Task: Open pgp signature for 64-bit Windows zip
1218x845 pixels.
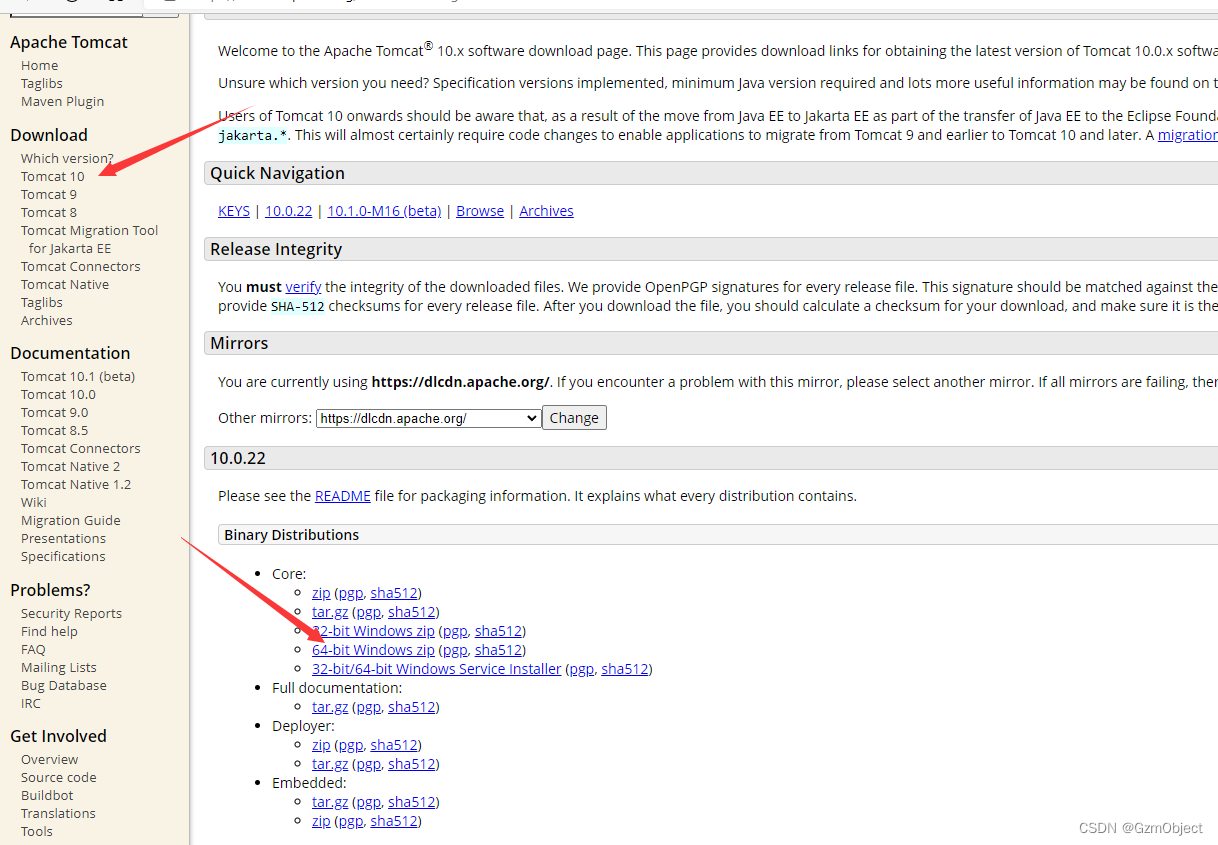Action: (455, 650)
